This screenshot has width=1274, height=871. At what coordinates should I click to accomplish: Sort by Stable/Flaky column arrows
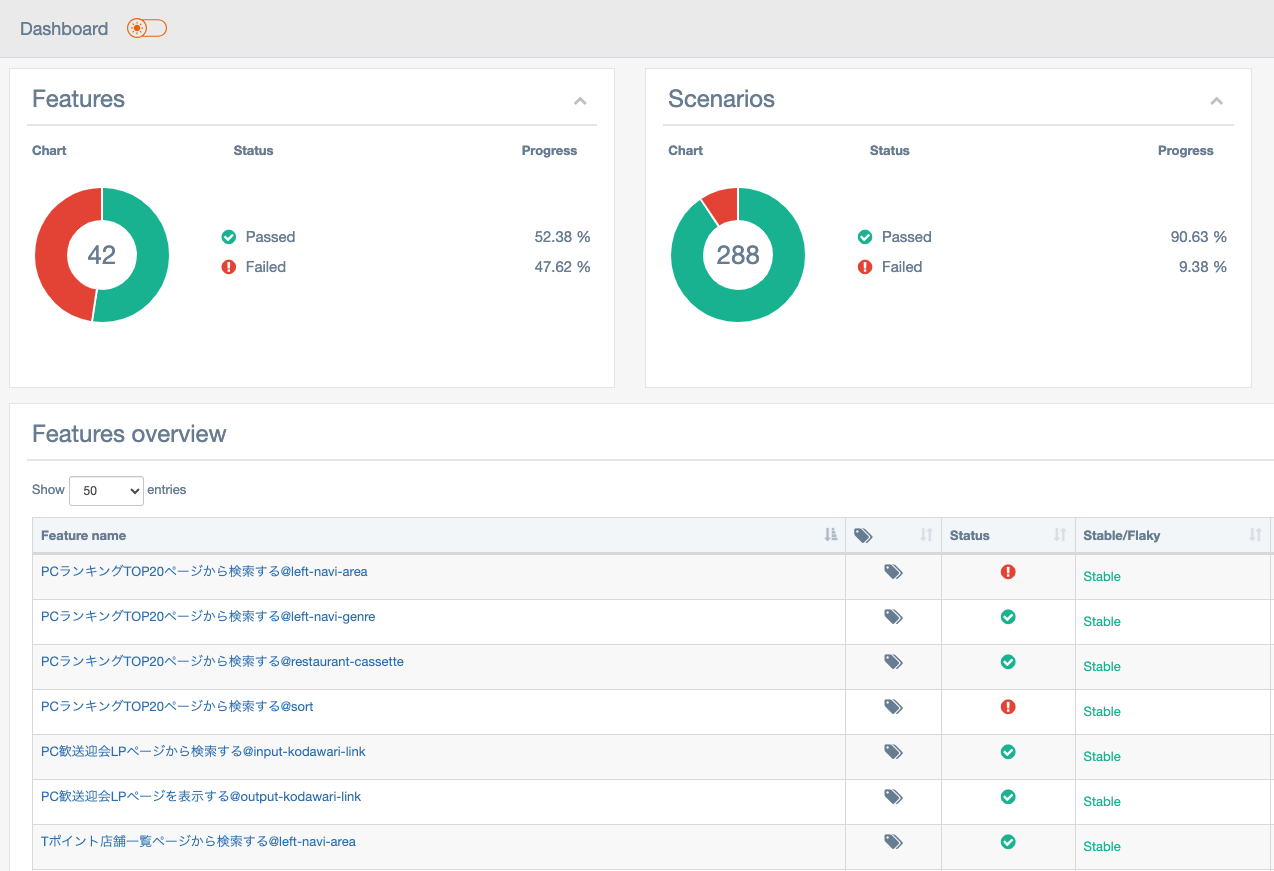tap(1255, 535)
